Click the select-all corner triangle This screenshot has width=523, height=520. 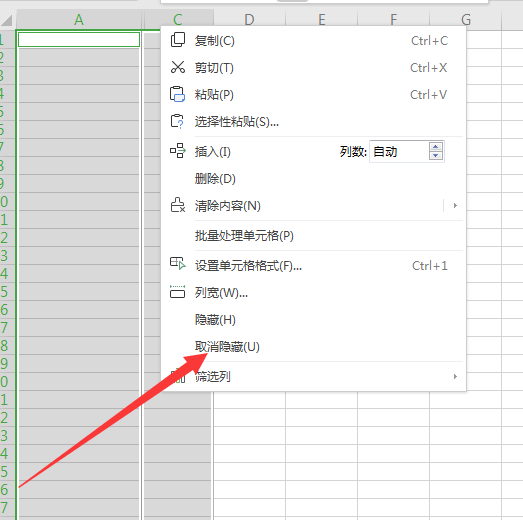click(x=7, y=20)
